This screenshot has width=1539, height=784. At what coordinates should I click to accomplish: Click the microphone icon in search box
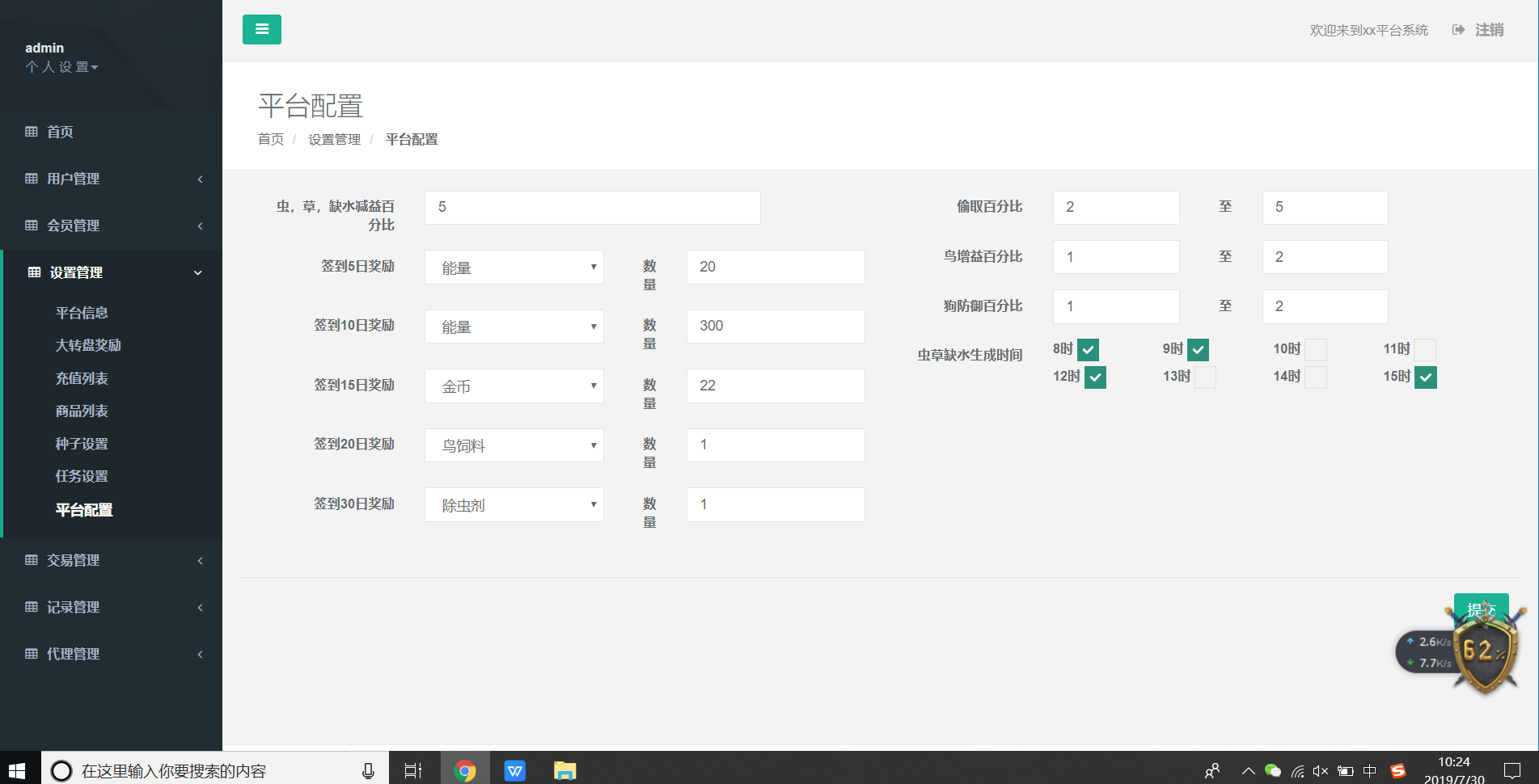[368, 770]
